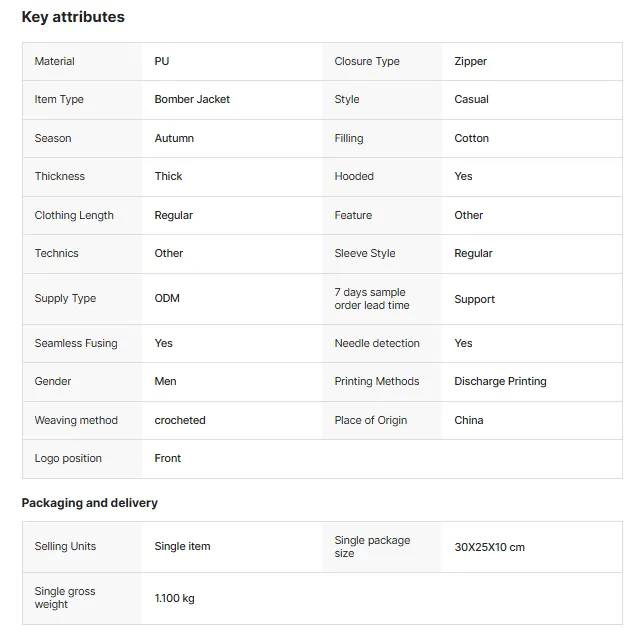
Task: Select the Bomber Jacket item type value
Action: [x=192, y=99]
